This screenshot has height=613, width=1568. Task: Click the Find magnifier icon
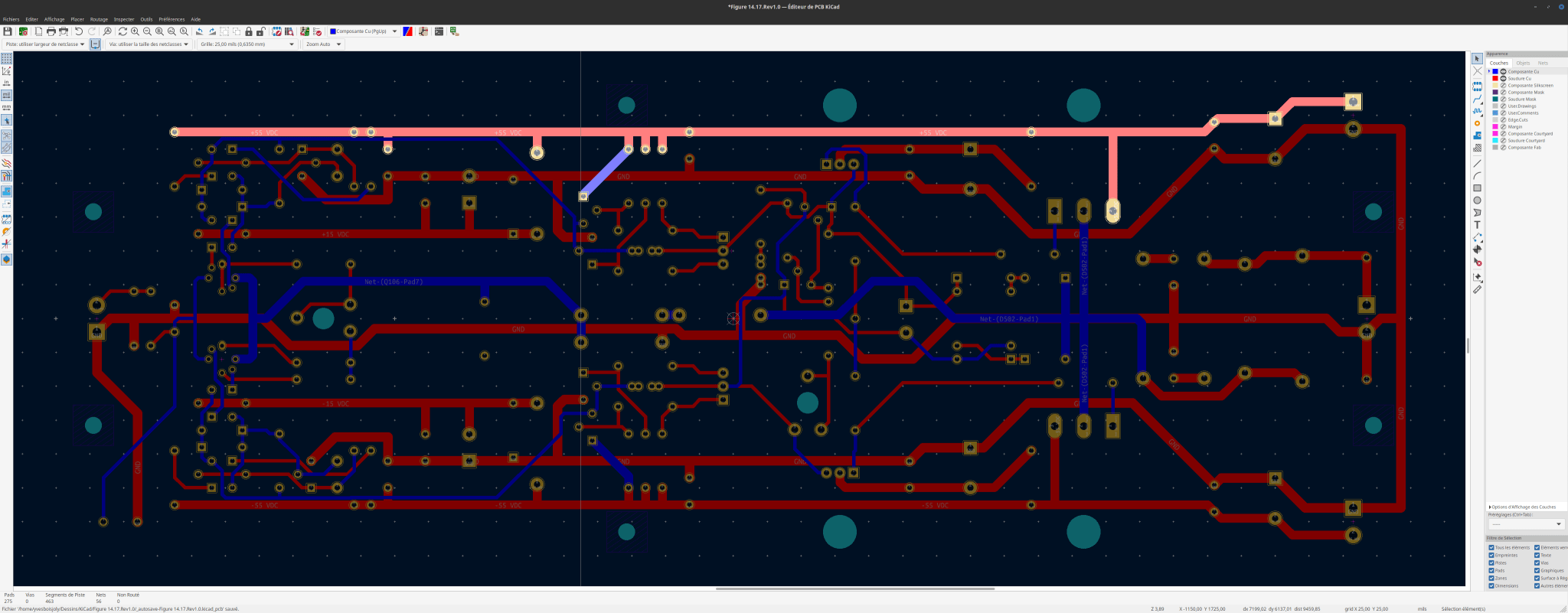(107, 31)
